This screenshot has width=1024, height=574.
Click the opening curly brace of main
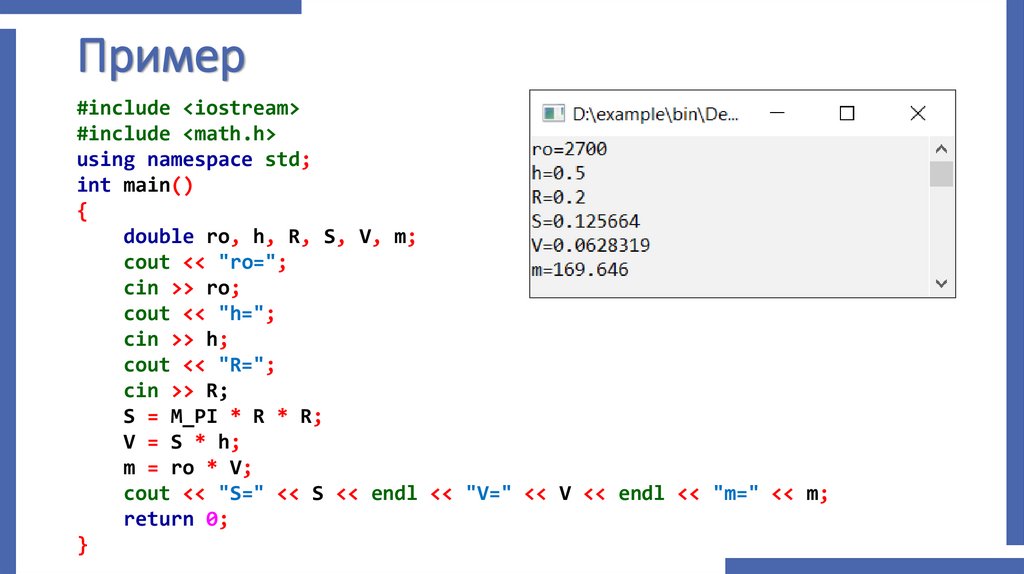(82, 212)
